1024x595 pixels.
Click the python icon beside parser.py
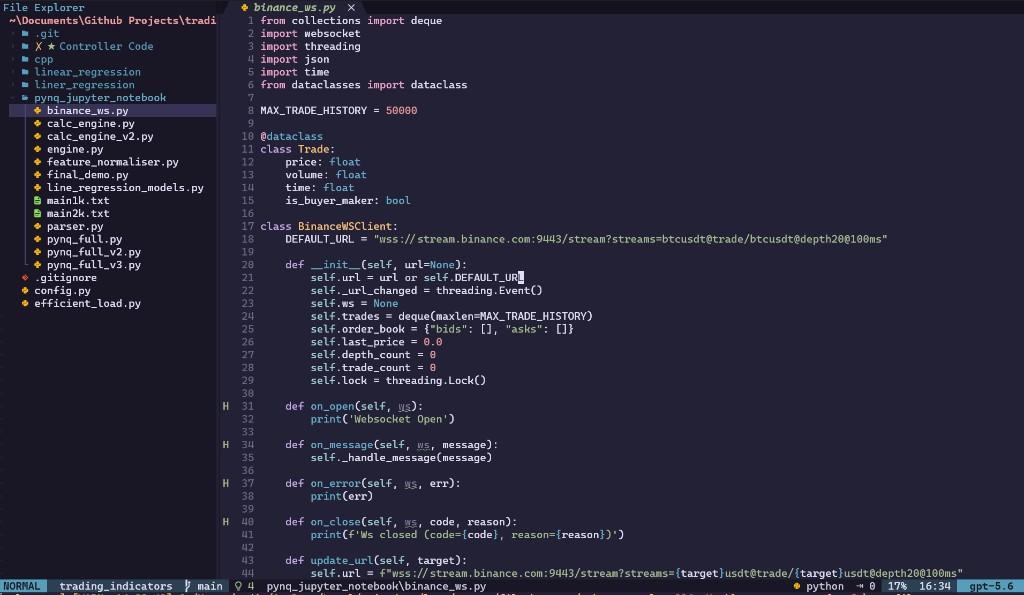coord(37,226)
